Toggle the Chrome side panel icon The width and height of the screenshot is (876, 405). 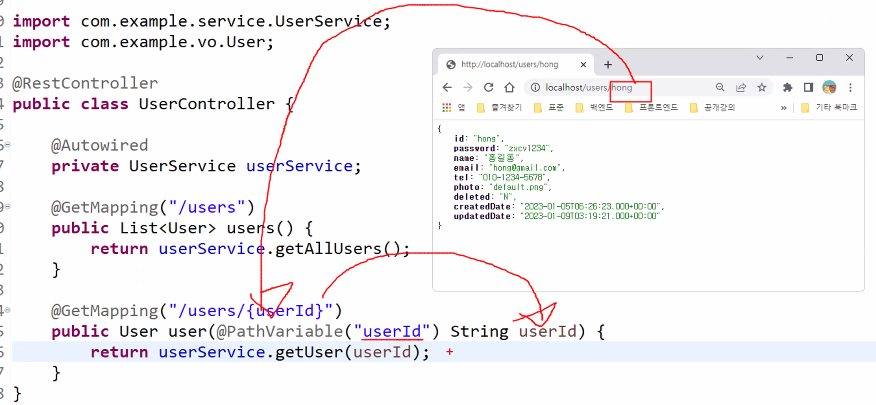[x=808, y=88]
